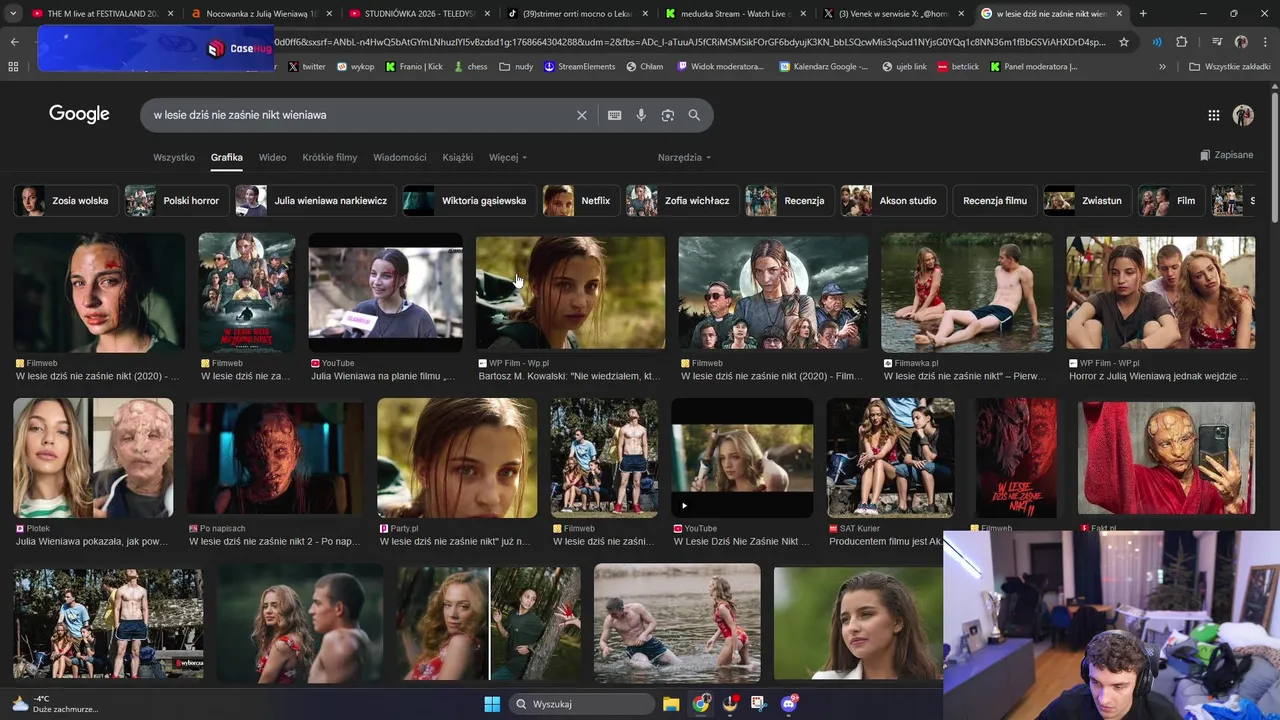1280x720 pixels.
Task: Switch to THE M live at FESTIVALAND tab
Action: 100,14
